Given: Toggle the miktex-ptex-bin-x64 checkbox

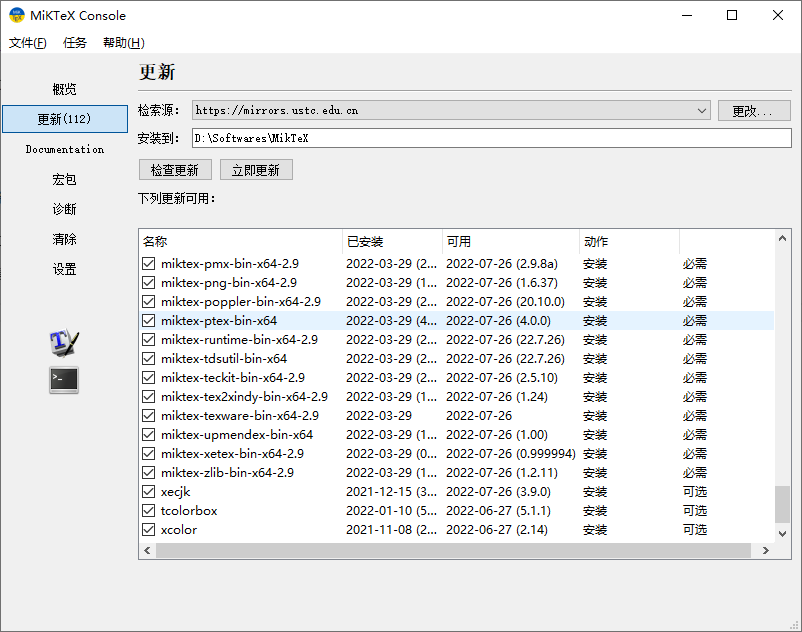Looking at the screenshot, I should click(x=148, y=321).
